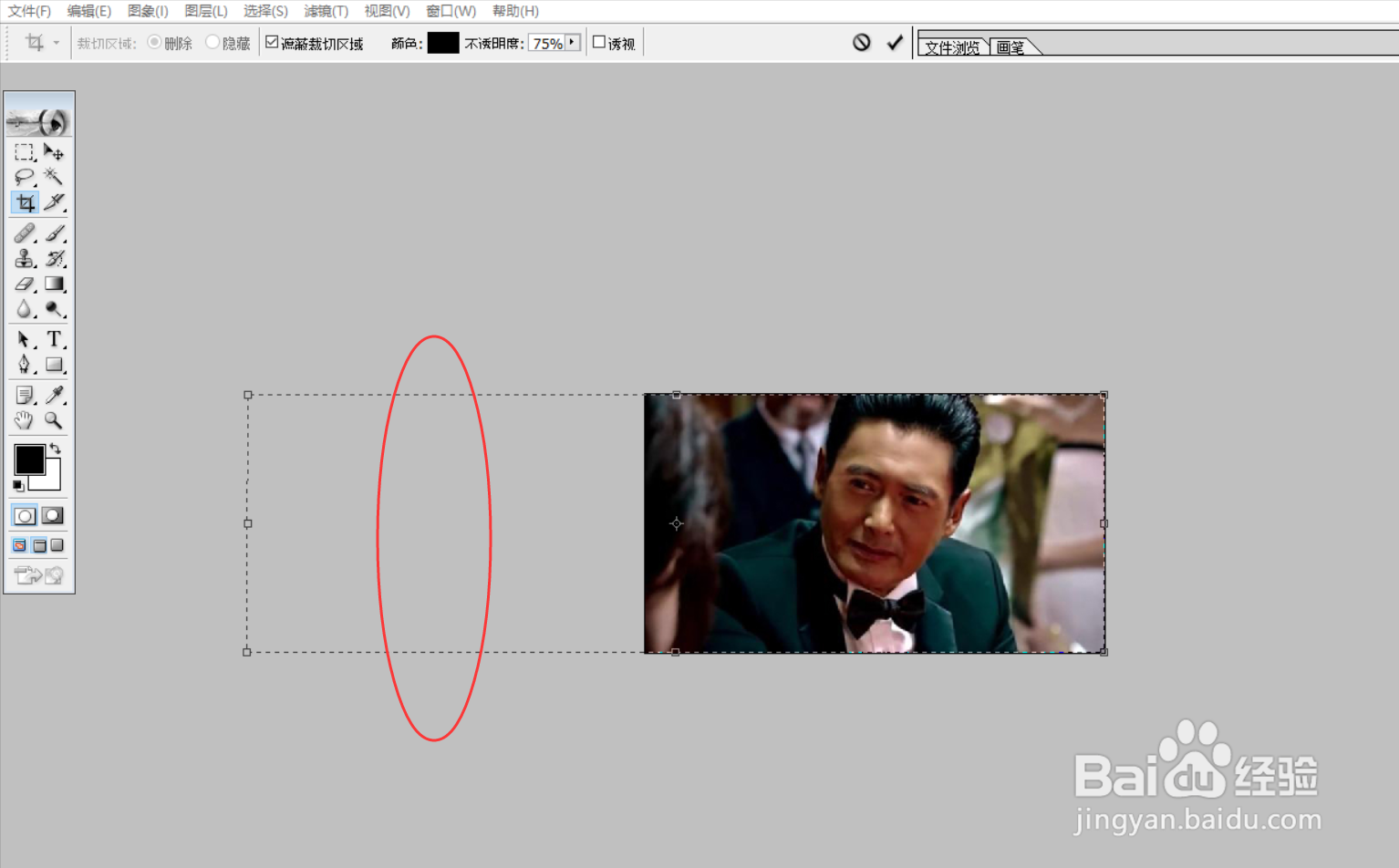
Task: Select the Slice tool
Action: 54,202
